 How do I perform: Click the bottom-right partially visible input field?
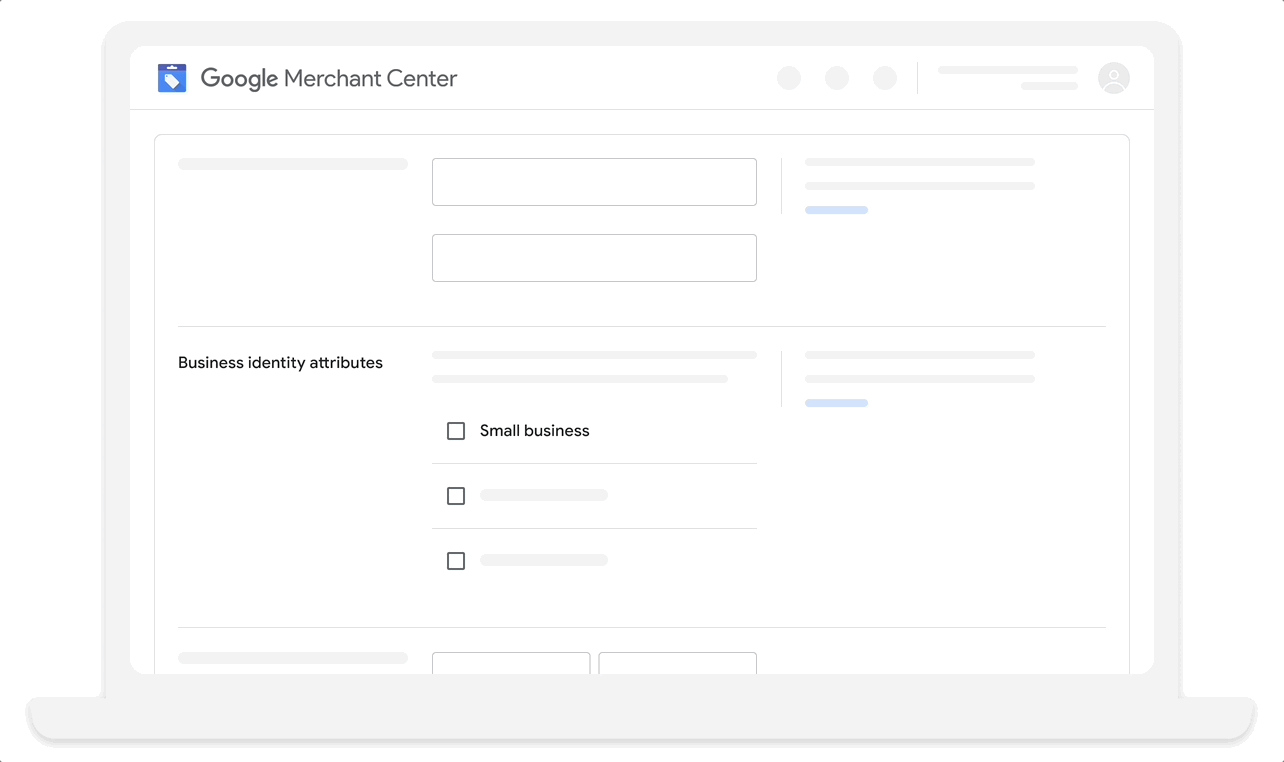[677, 663]
